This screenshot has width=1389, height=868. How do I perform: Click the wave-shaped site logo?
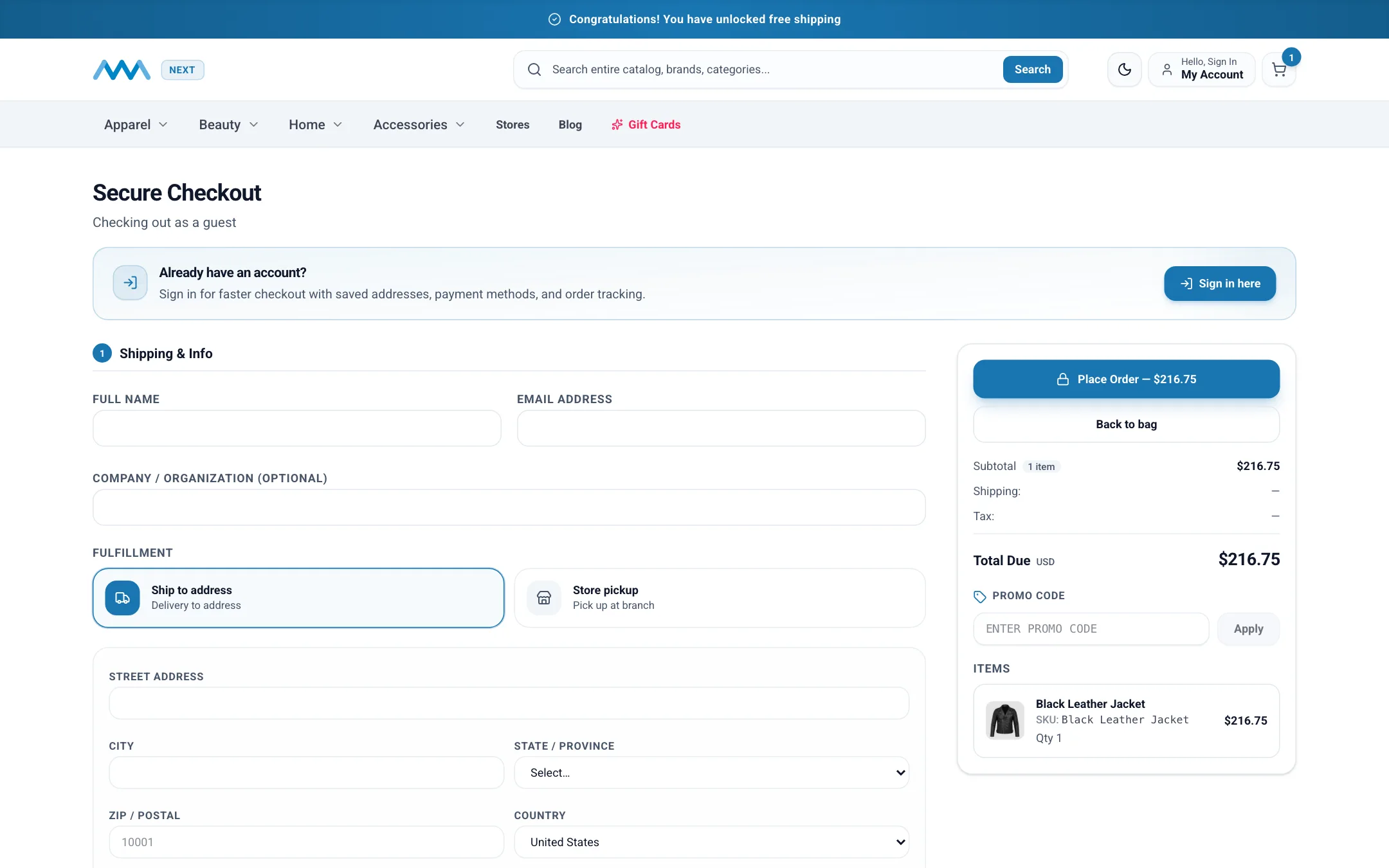(122, 69)
